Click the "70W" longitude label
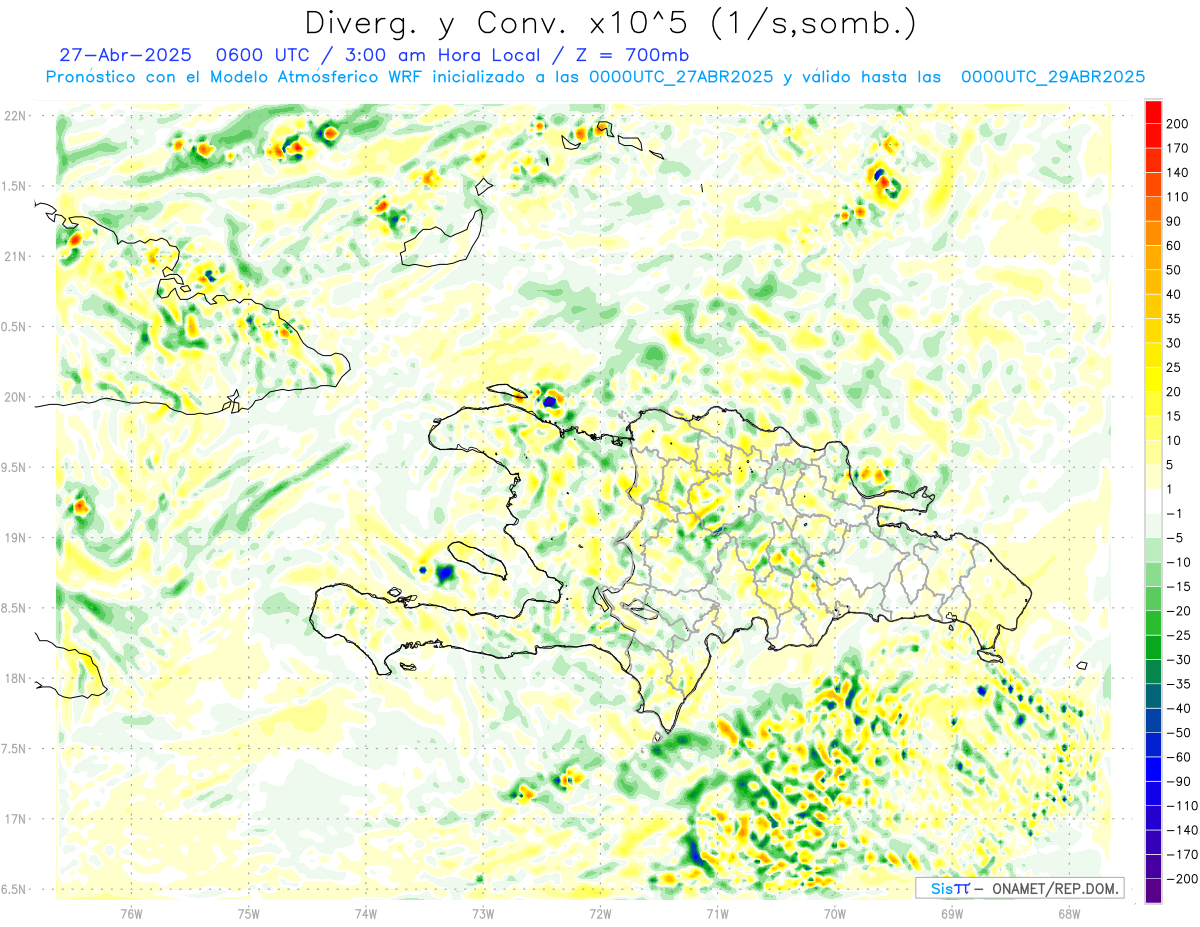 (834, 914)
